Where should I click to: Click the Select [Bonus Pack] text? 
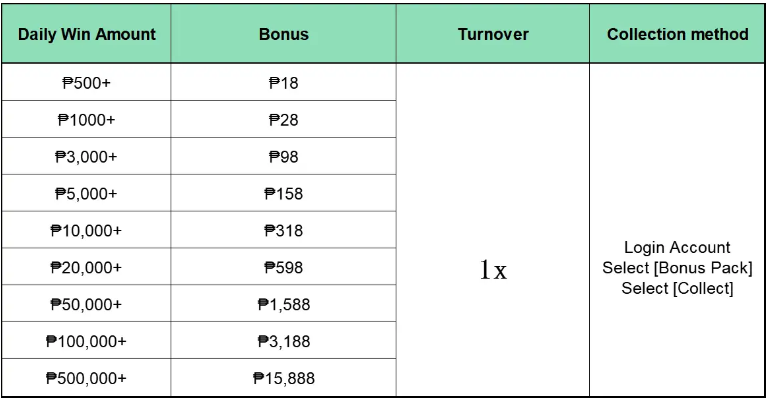pyautogui.click(x=677, y=268)
